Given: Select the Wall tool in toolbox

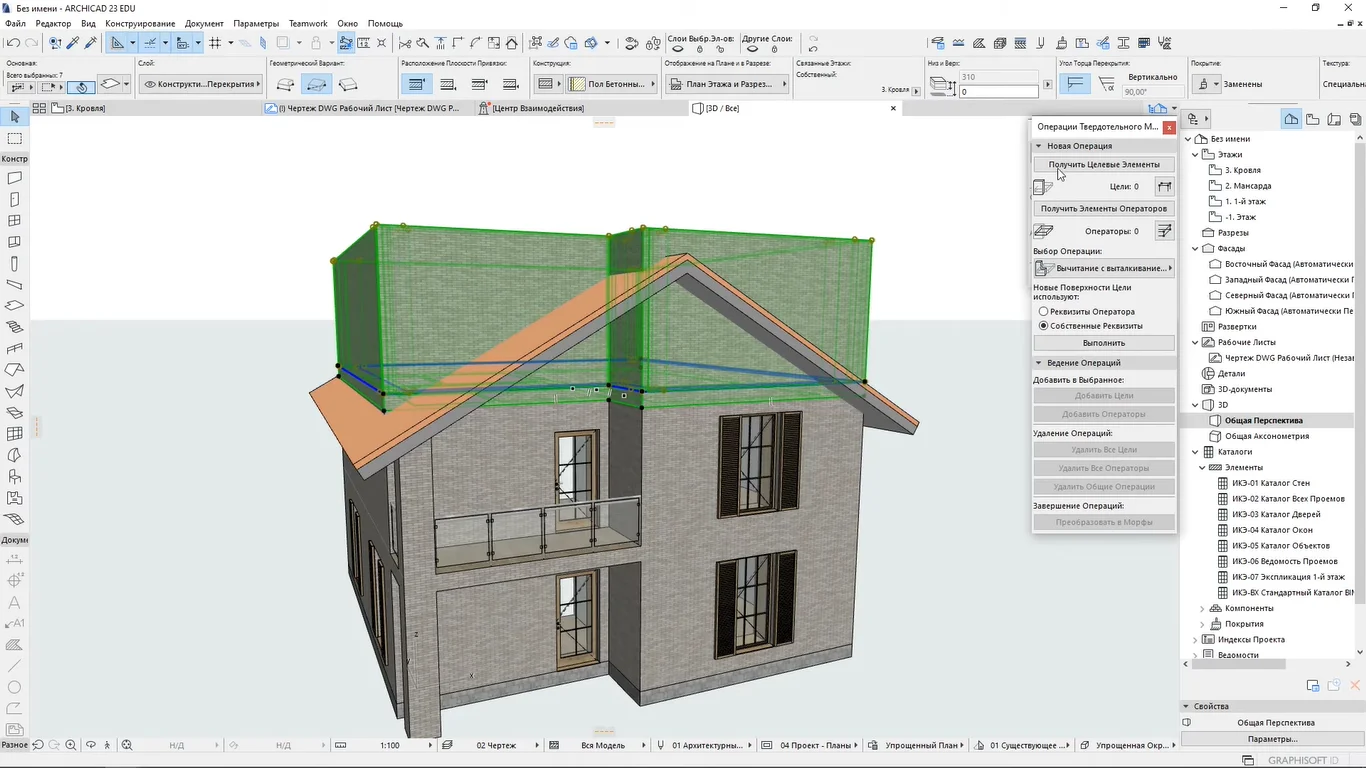Looking at the screenshot, I should pos(14,178).
